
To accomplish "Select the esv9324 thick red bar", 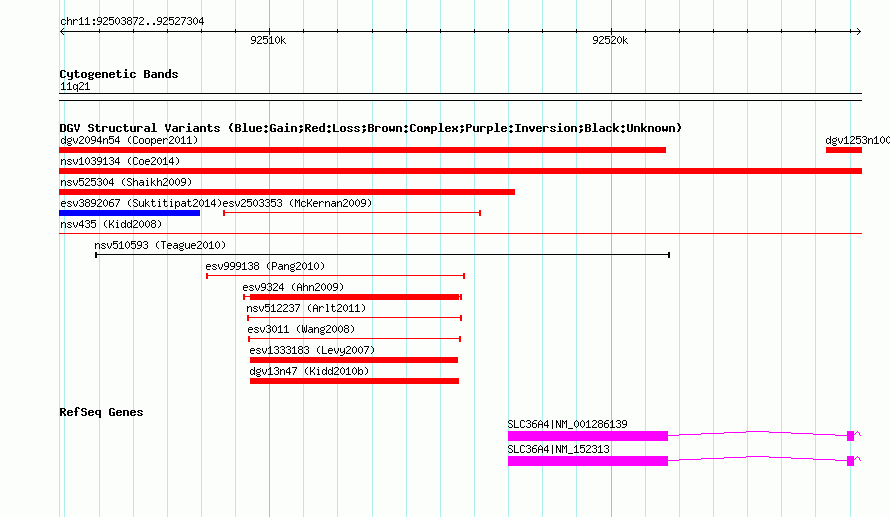I will coord(354,297).
